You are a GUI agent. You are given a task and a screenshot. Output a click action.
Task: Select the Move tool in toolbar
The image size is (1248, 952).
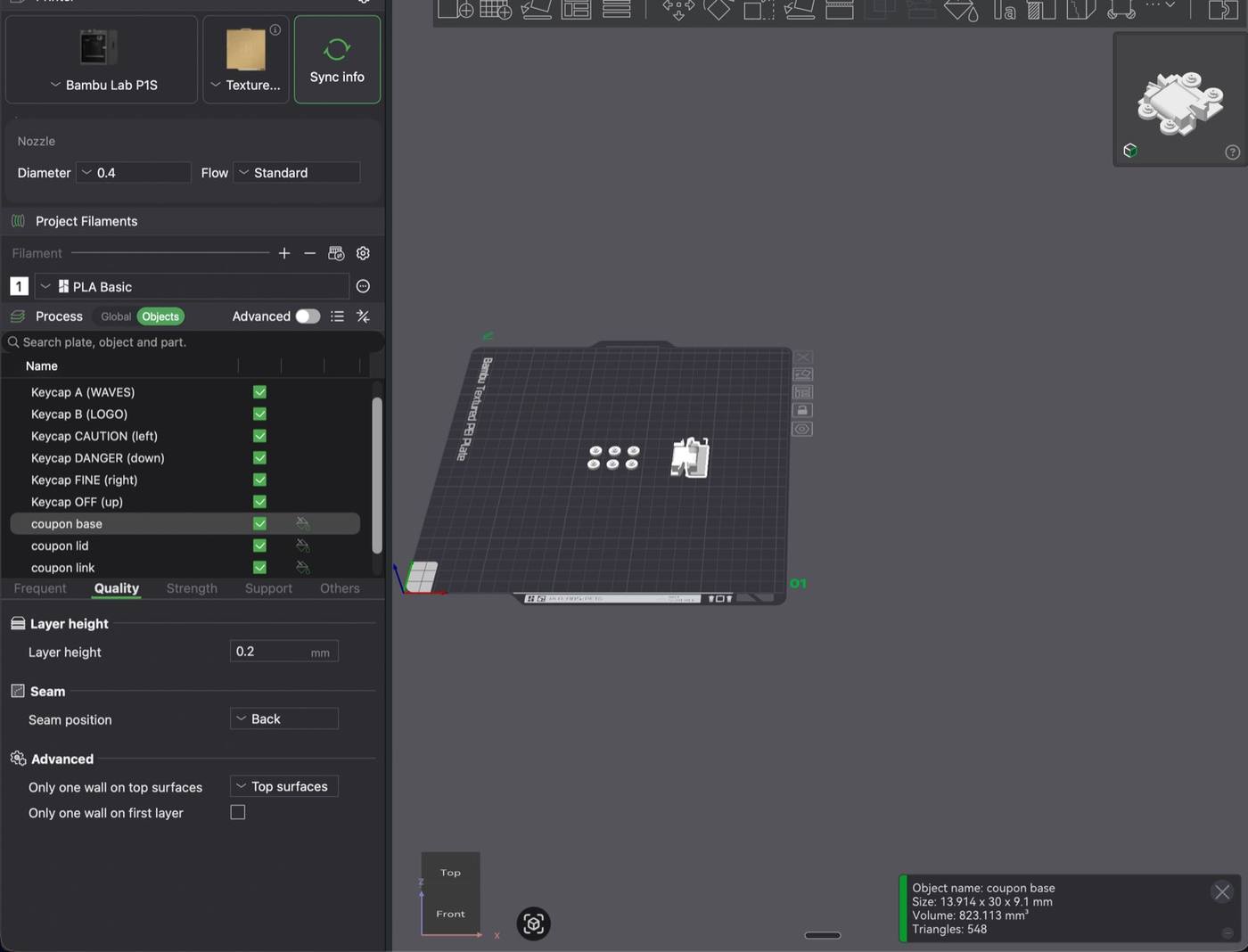[x=678, y=10]
